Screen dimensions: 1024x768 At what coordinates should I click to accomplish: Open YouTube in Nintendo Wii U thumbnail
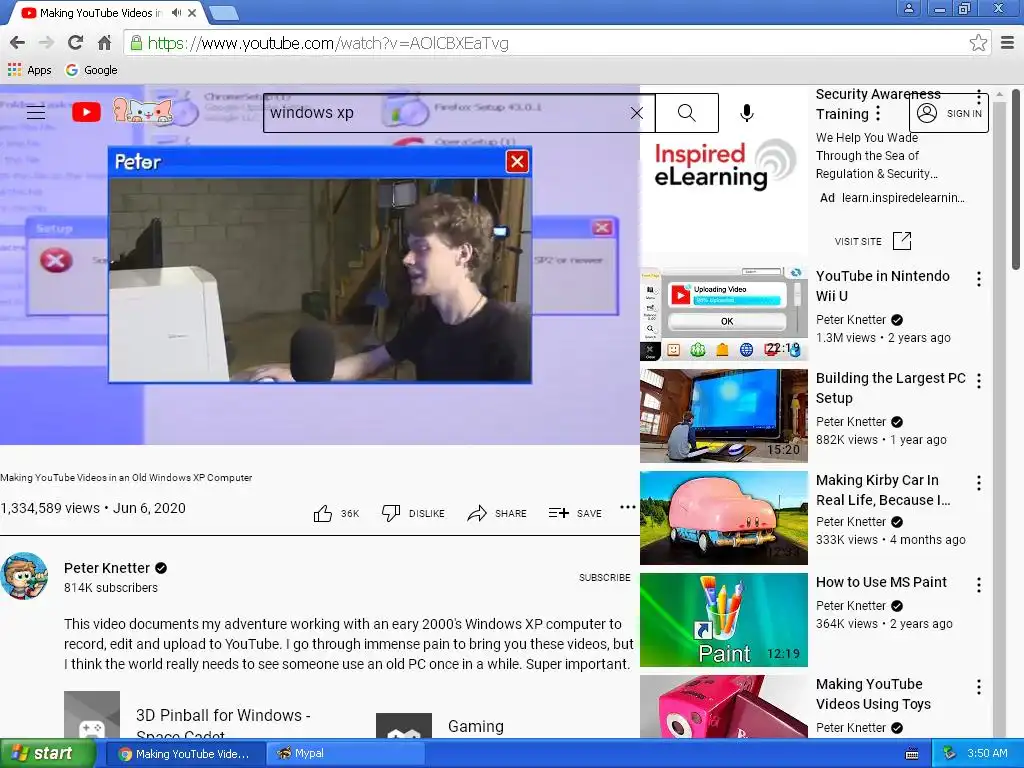click(724, 314)
